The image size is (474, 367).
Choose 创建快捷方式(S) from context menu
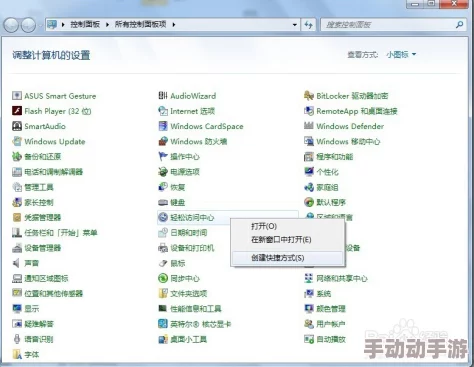pos(277,258)
